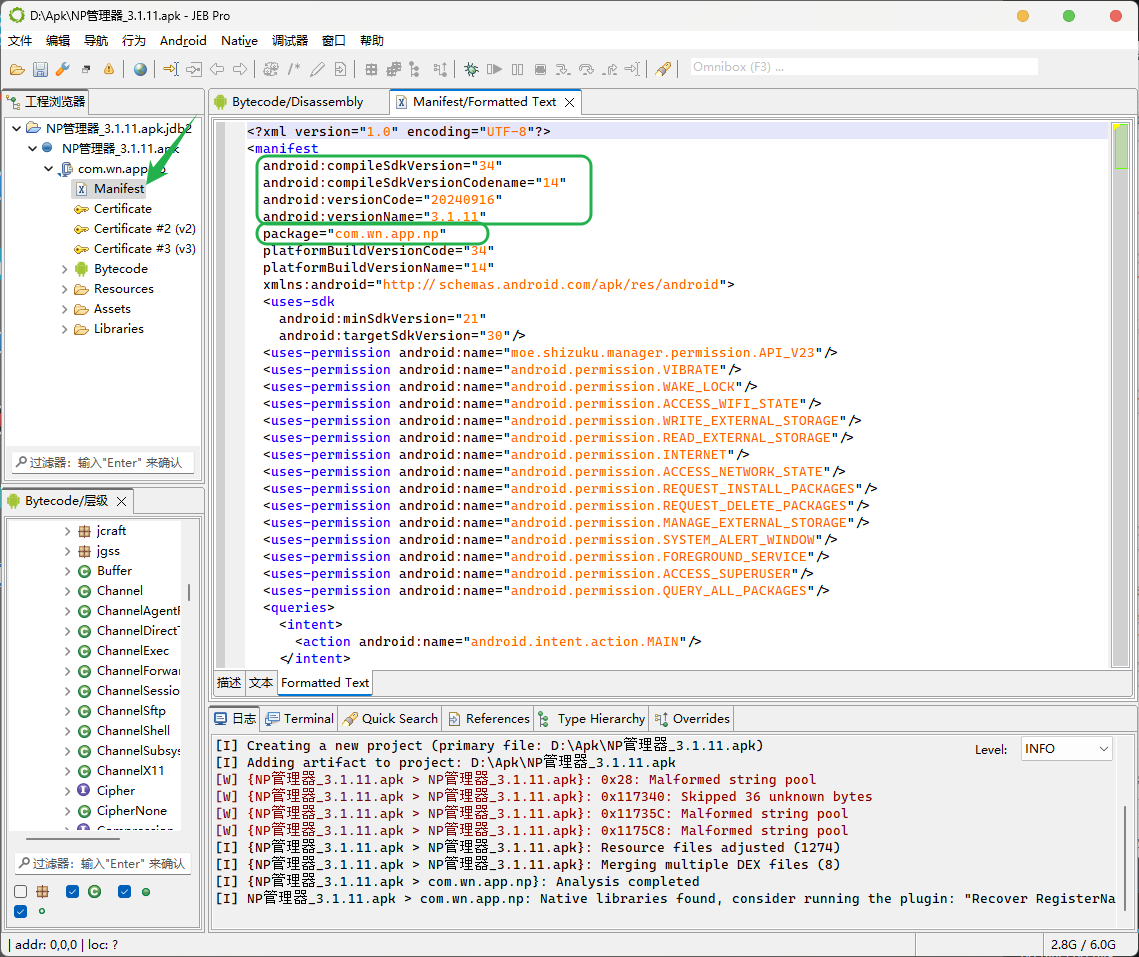Close the Manifest/Formatted Text tab

click(x=570, y=102)
